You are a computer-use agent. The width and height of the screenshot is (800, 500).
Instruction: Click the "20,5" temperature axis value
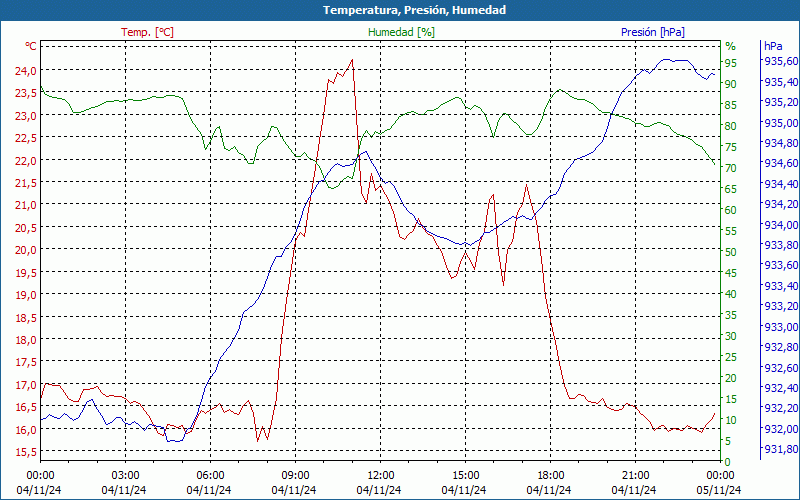coord(26,228)
